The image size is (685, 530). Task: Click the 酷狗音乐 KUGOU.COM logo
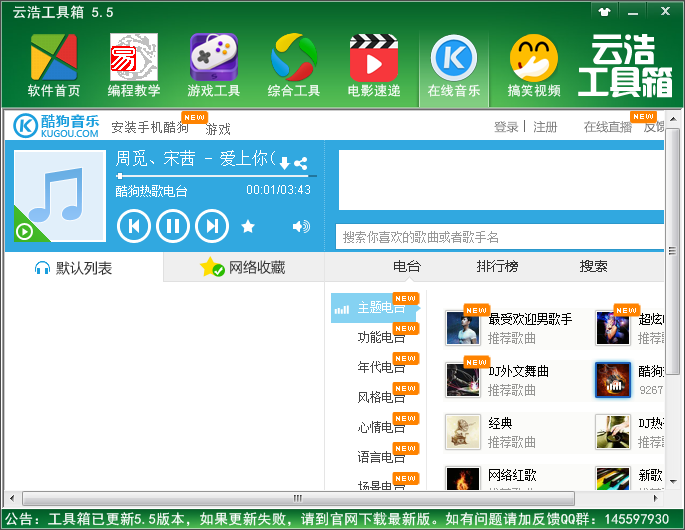[x=56, y=126]
